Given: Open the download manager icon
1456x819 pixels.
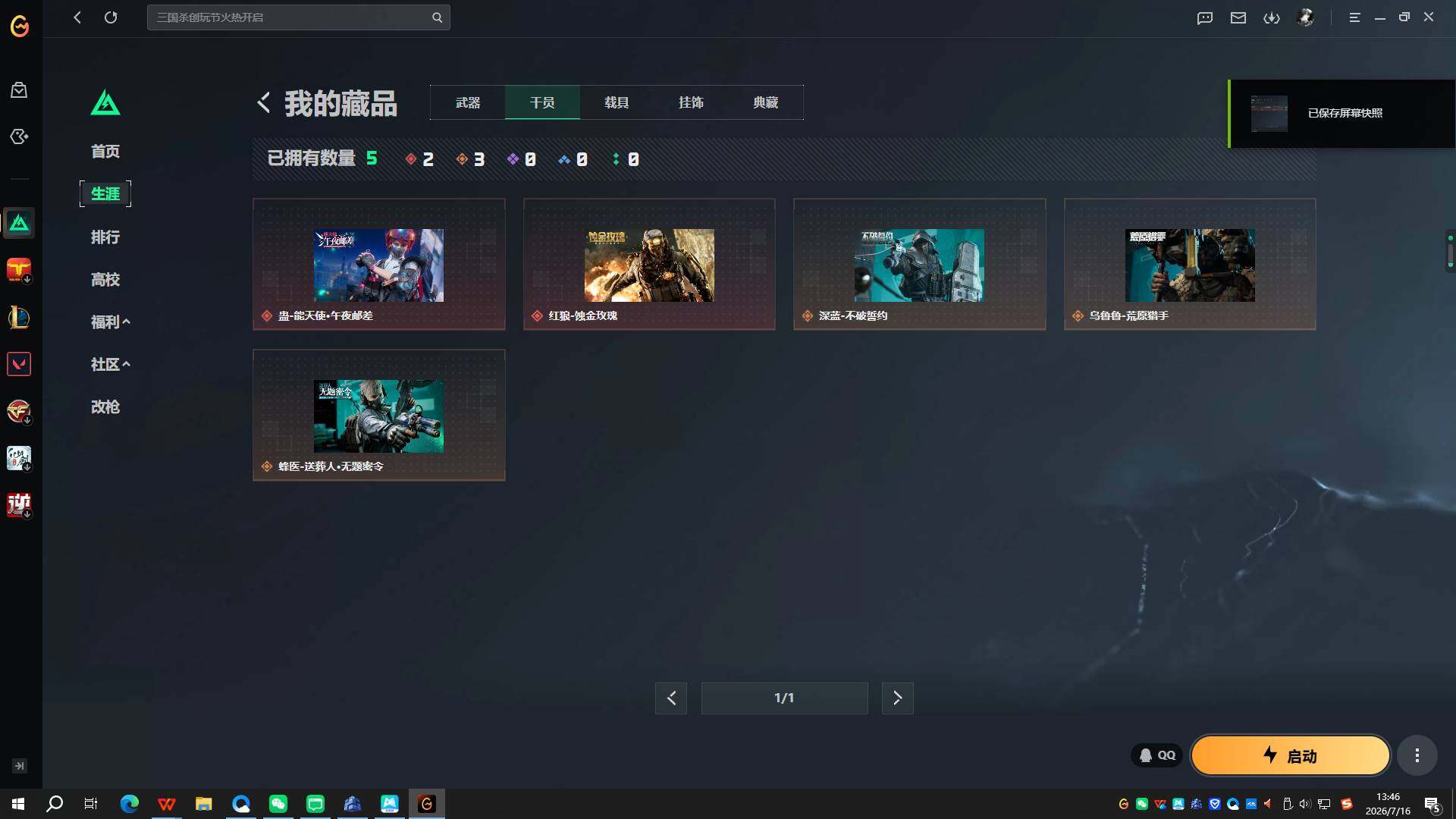Looking at the screenshot, I should [1272, 17].
